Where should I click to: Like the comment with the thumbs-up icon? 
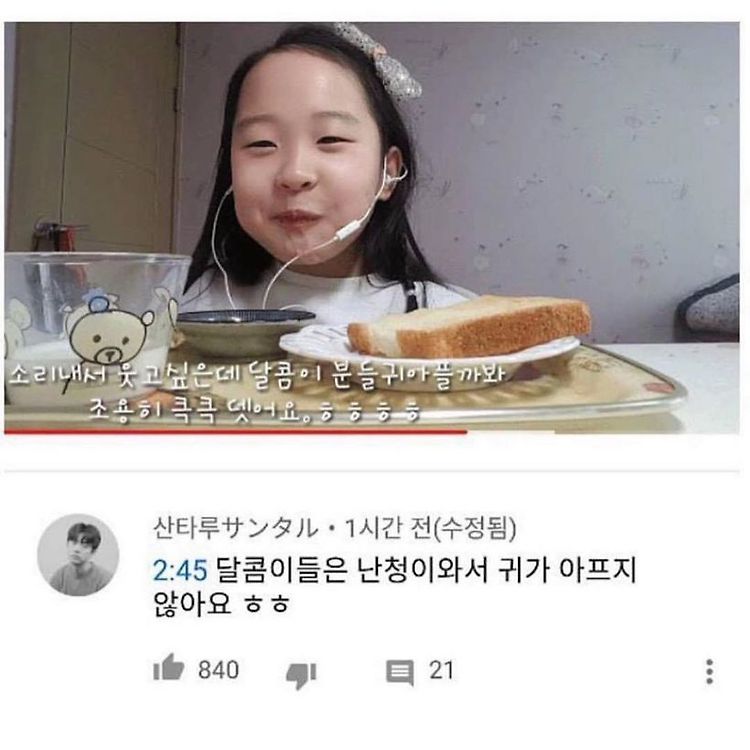[168, 667]
